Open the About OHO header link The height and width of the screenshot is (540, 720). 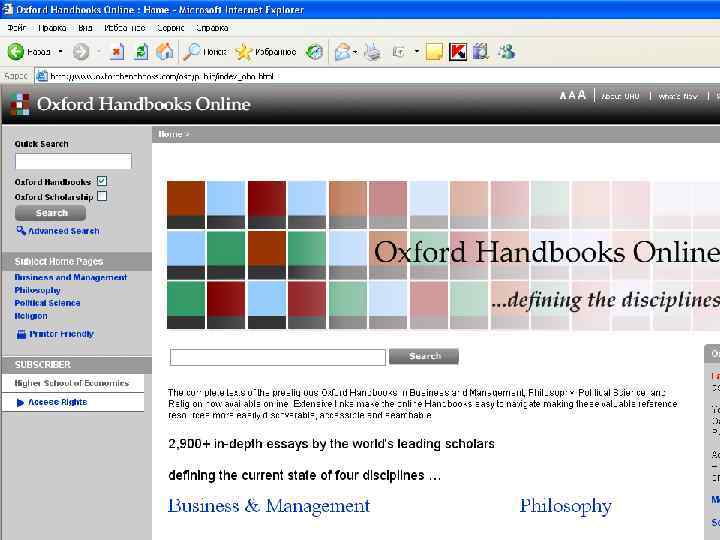(620, 96)
